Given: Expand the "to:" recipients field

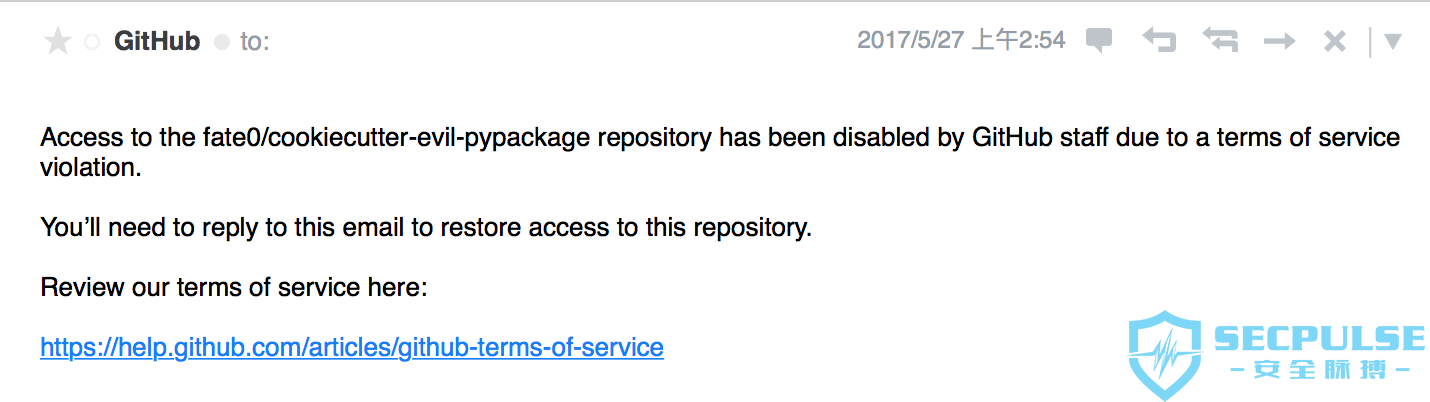Looking at the screenshot, I should click(255, 43).
